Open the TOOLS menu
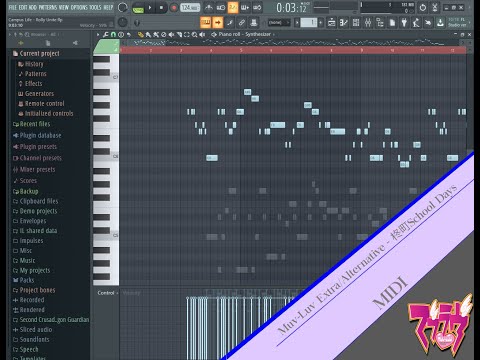Image resolution: width=480 pixels, height=360 pixels. point(95,7)
